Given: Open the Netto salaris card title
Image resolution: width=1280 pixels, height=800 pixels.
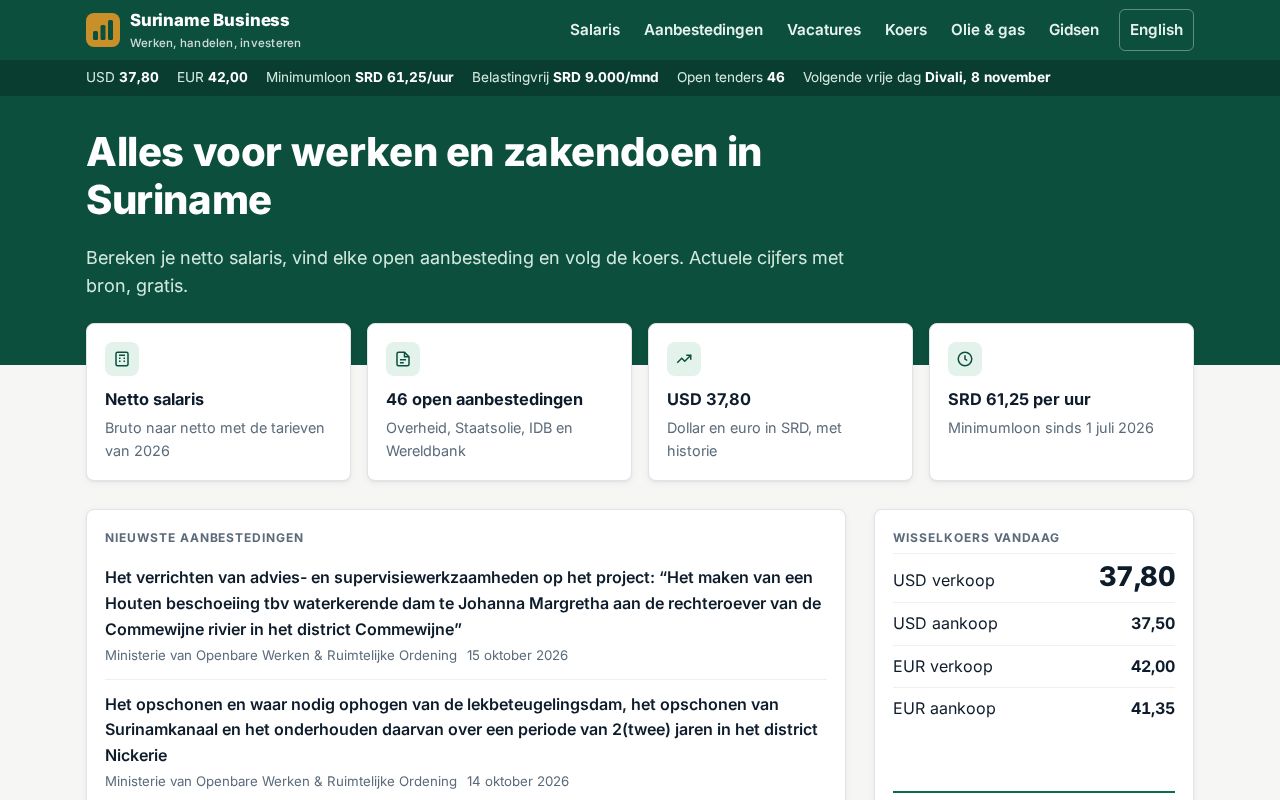Looking at the screenshot, I should click(154, 399).
